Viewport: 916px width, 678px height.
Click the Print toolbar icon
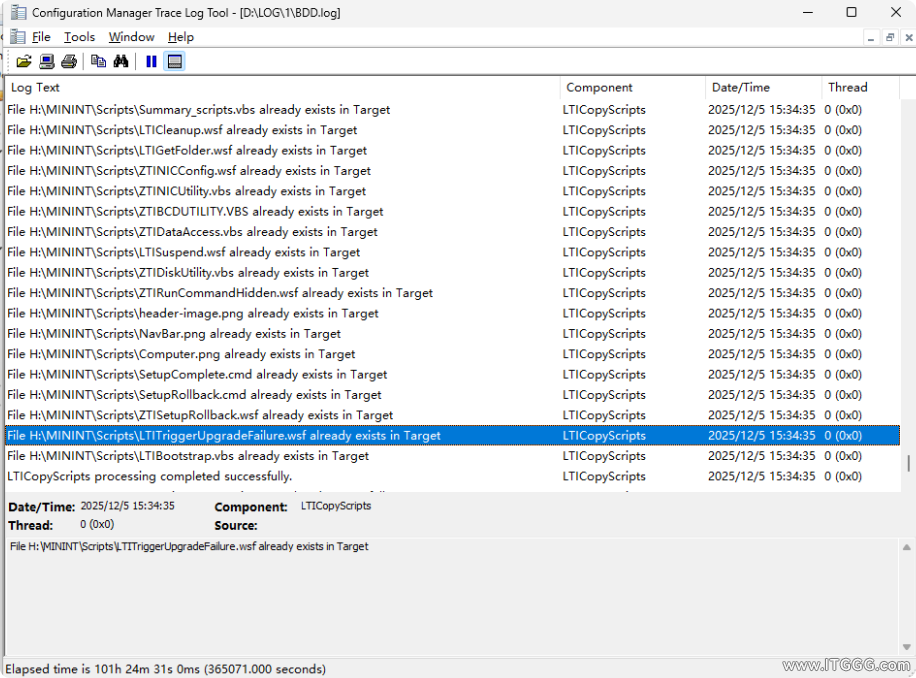[x=69, y=61]
